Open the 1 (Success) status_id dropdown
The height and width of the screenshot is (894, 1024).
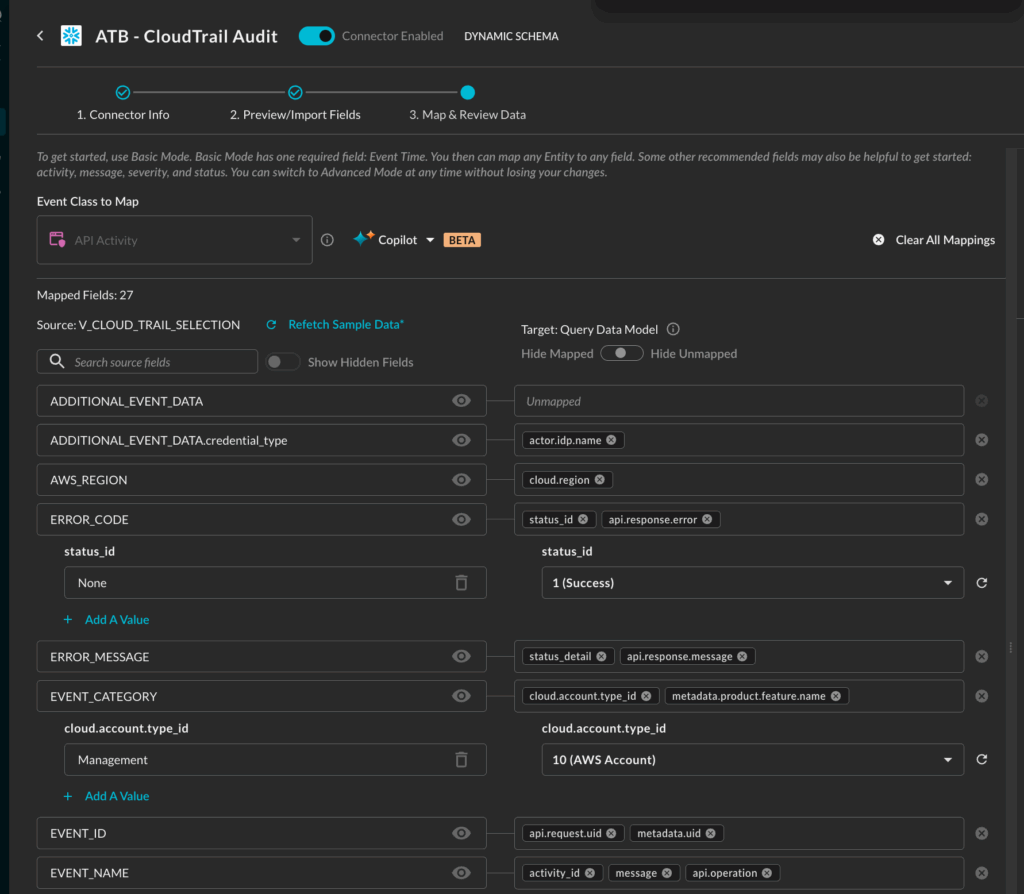pos(752,582)
